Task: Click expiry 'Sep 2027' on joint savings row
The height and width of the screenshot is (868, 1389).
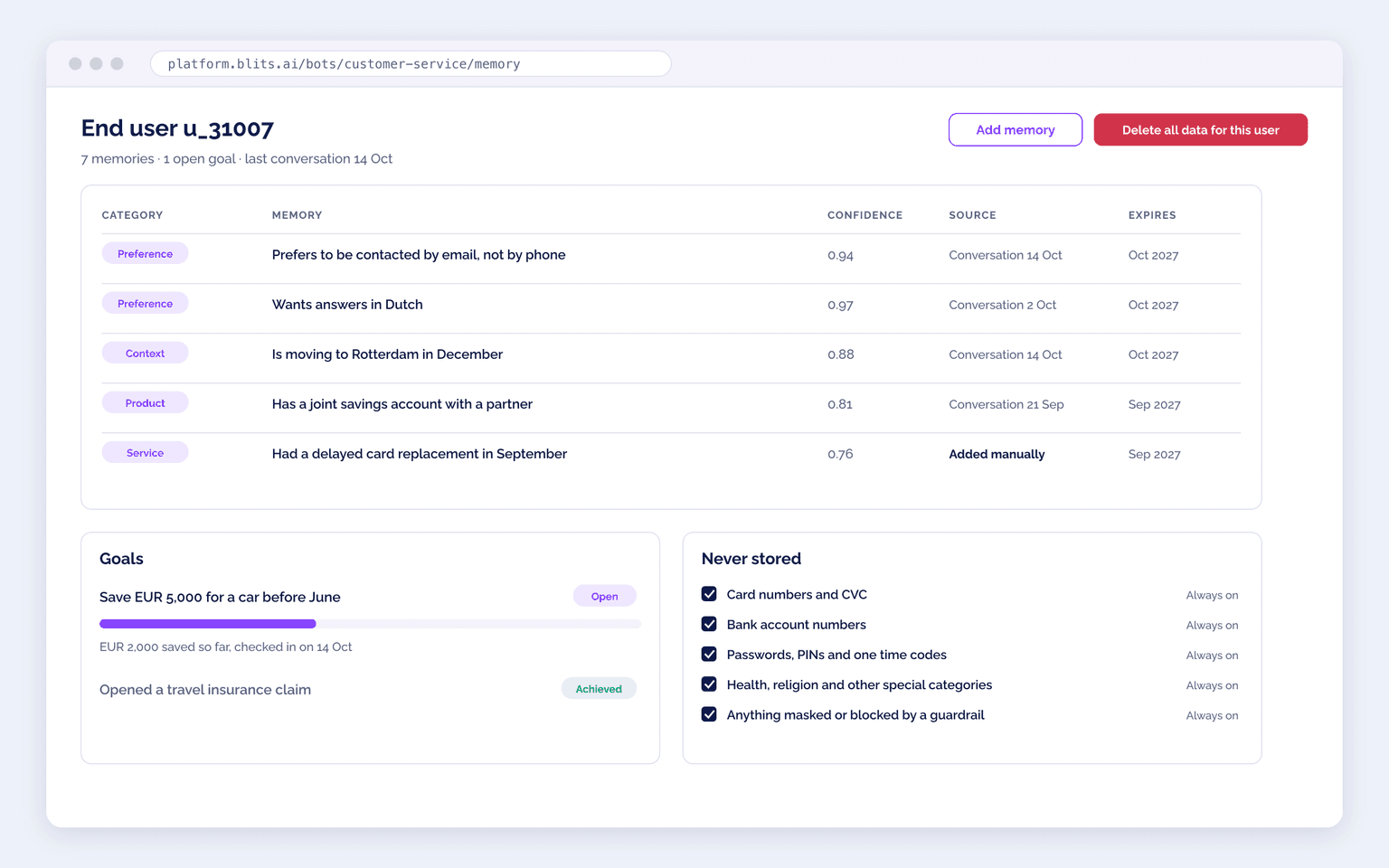Action: pos(1154,404)
